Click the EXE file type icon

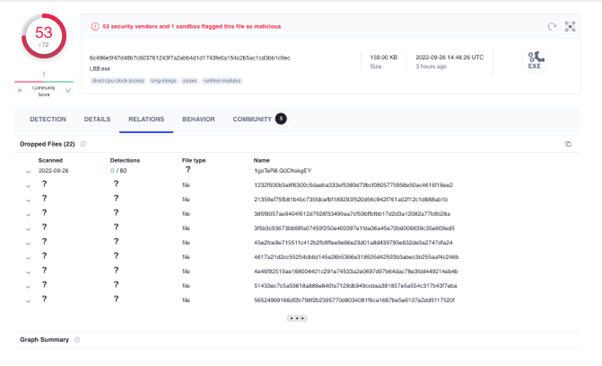(534, 61)
